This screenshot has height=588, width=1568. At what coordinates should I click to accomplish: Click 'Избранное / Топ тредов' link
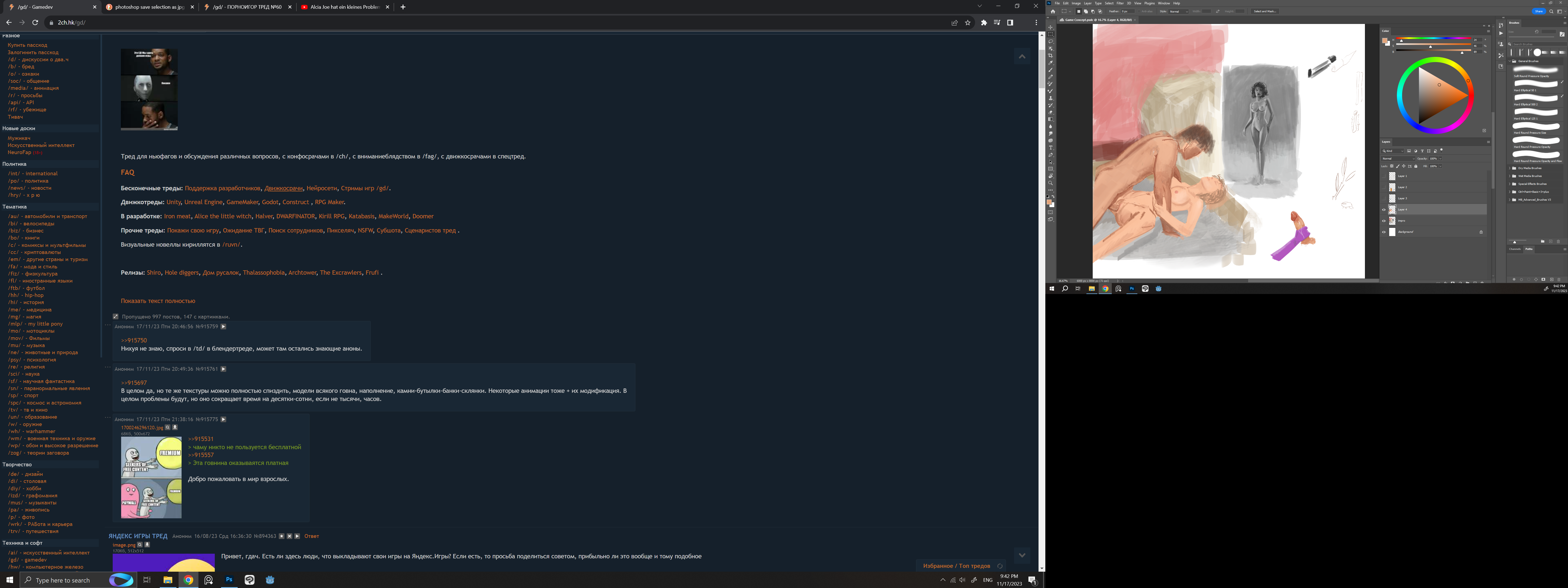[x=956, y=566]
